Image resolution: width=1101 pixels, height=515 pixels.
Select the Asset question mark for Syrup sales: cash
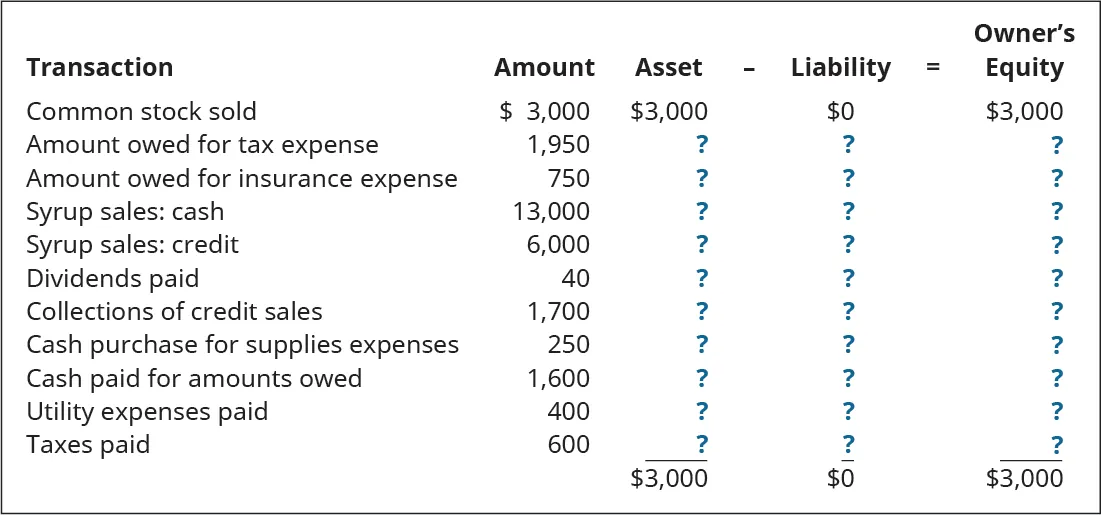pyautogui.click(x=702, y=211)
